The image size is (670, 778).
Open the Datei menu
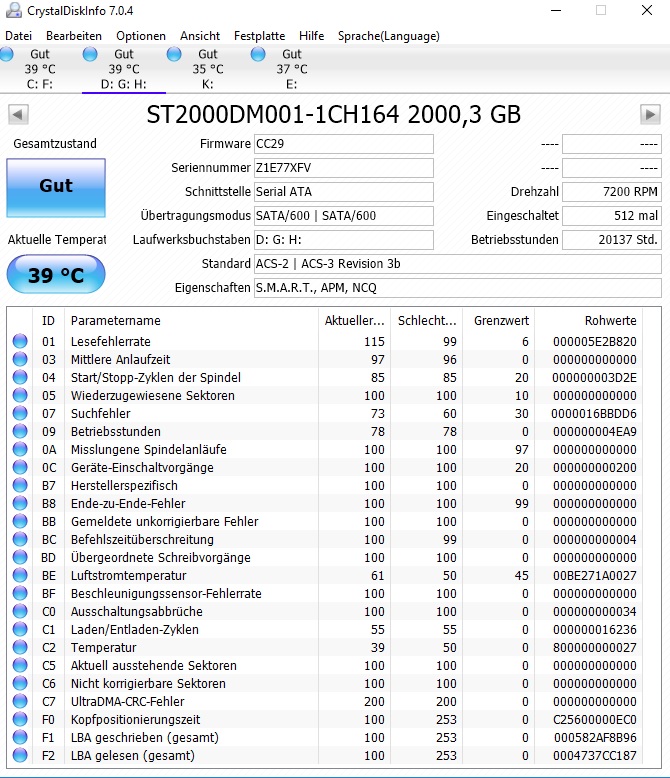tap(18, 36)
